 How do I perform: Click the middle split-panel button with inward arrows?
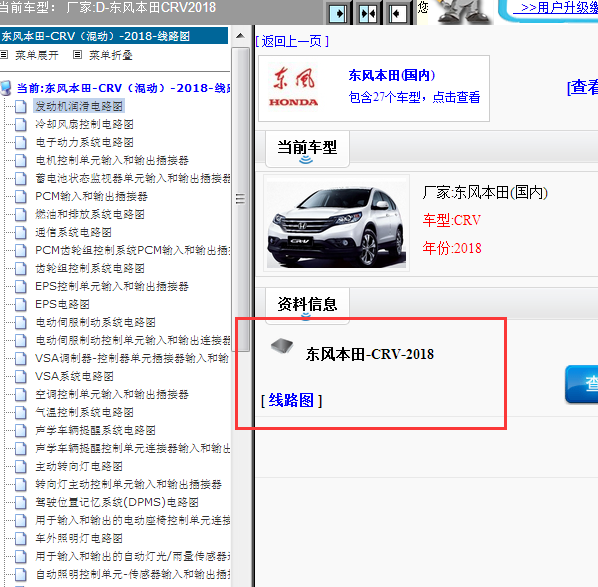click(x=368, y=14)
